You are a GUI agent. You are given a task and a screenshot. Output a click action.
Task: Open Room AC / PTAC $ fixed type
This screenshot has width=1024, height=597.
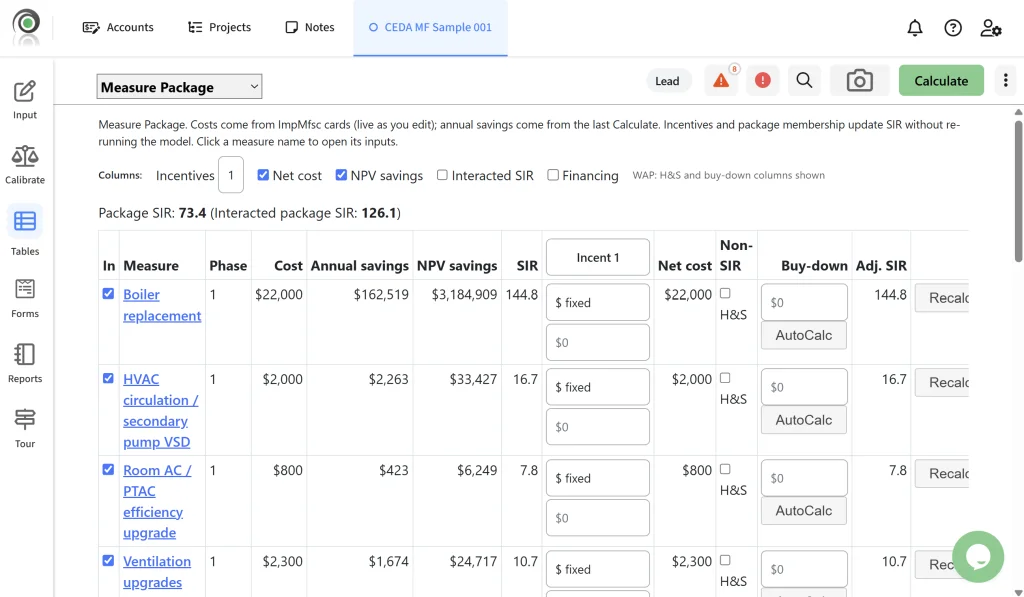click(x=598, y=477)
